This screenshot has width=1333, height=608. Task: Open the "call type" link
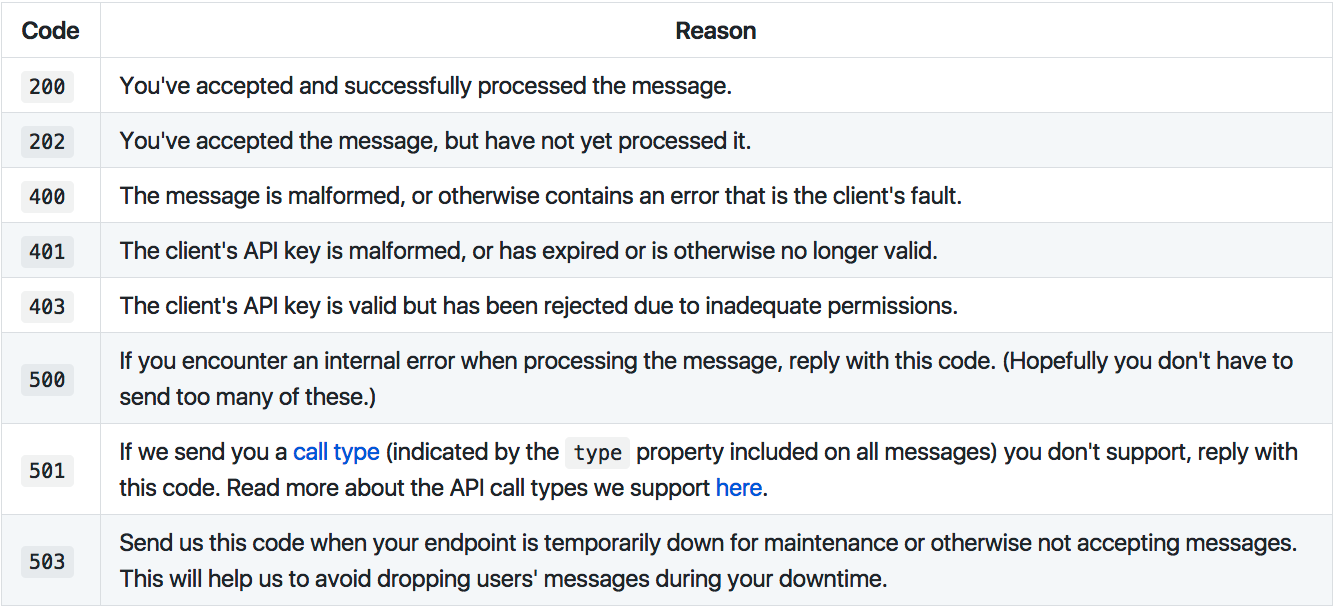pos(336,452)
